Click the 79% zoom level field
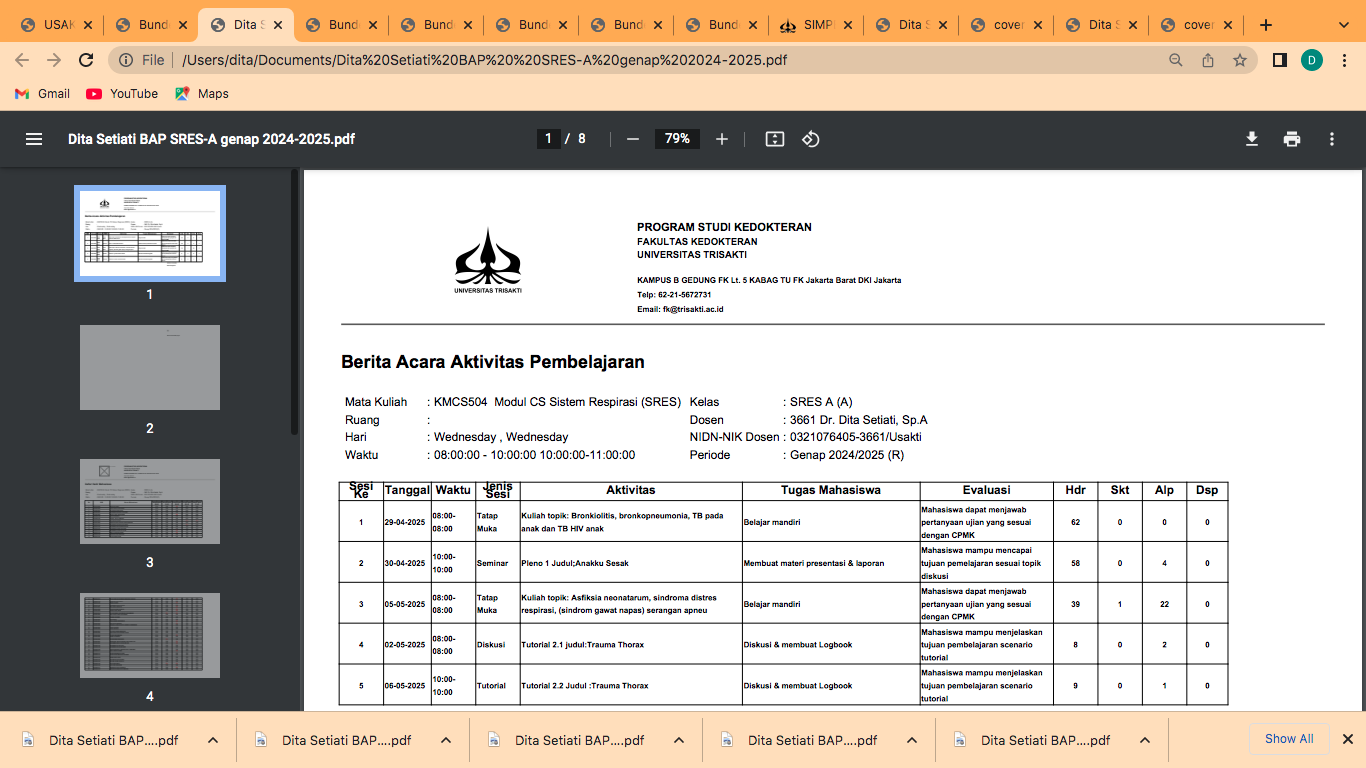 click(x=678, y=139)
